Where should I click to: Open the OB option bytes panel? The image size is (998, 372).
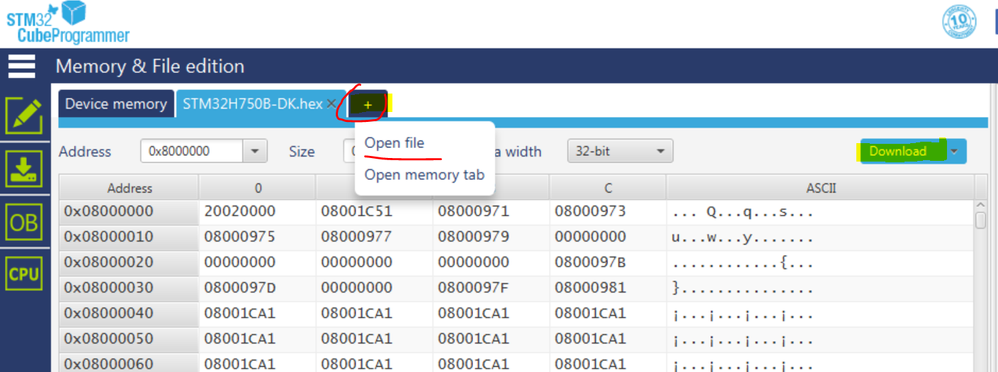(x=24, y=222)
